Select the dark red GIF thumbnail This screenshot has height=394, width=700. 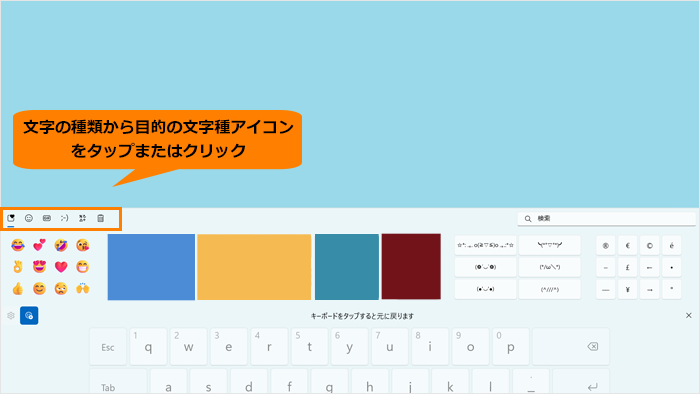tap(411, 266)
